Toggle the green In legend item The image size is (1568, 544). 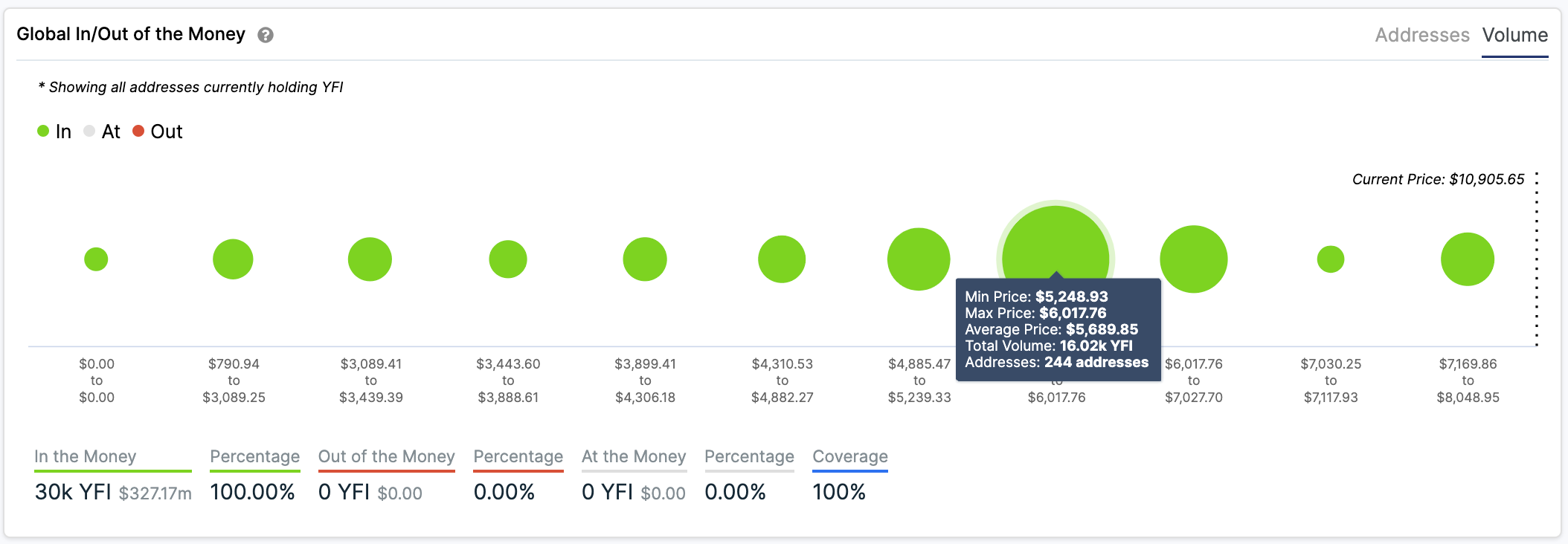coord(54,132)
